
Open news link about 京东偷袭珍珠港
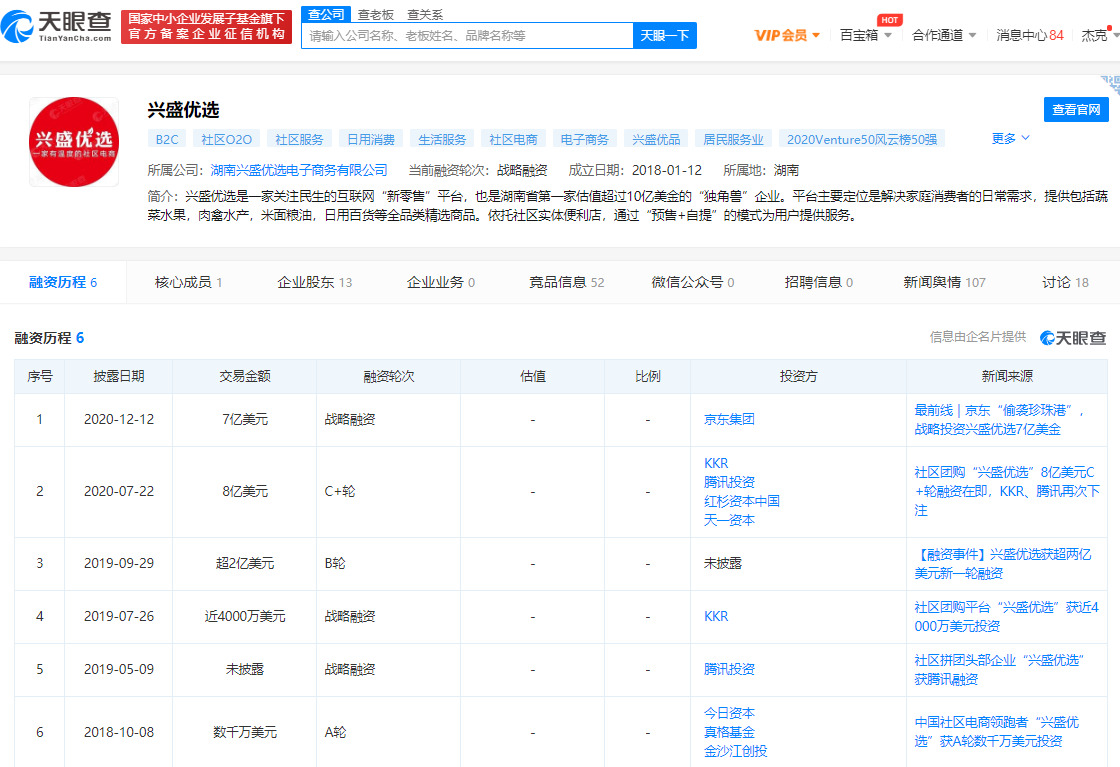[x=999, y=420]
